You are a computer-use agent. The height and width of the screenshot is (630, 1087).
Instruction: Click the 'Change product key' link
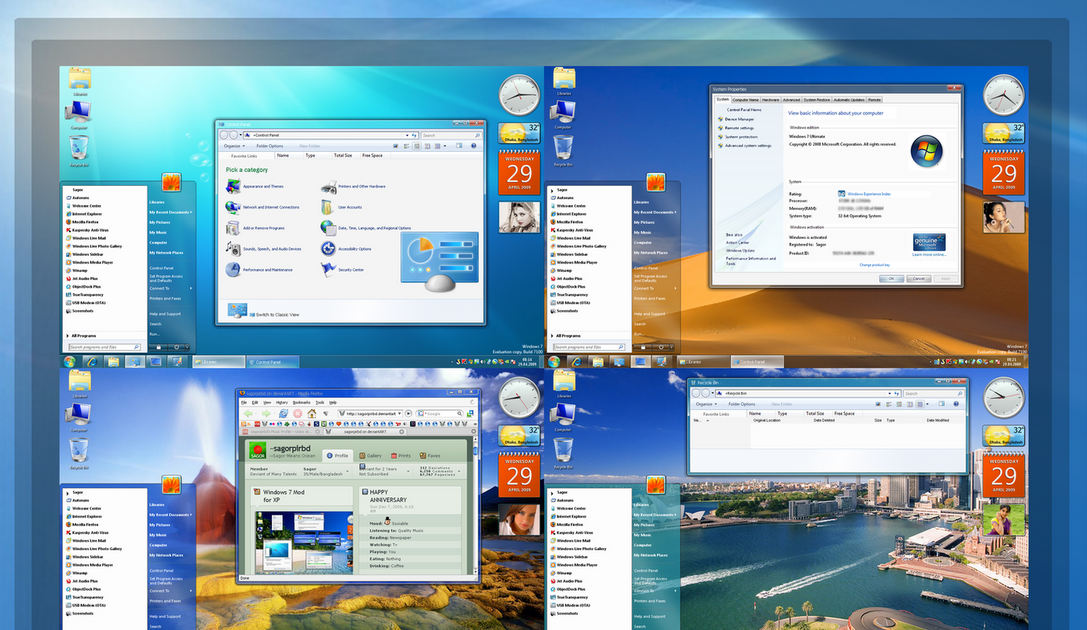875,265
